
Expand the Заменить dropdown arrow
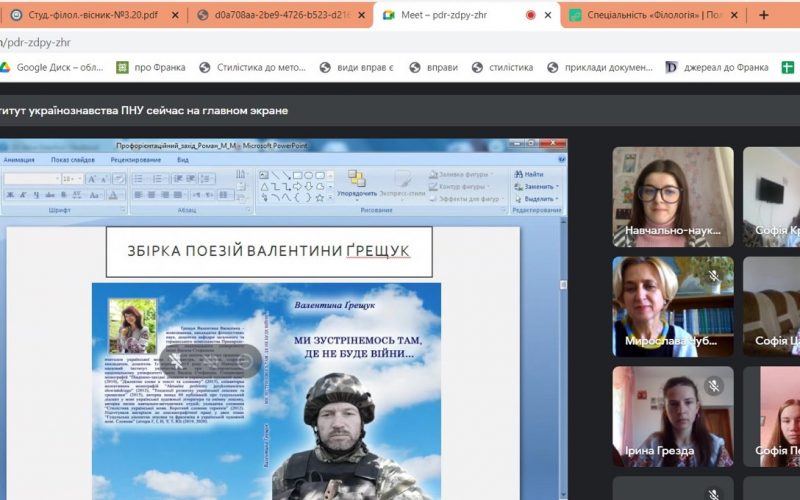(x=555, y=186)
